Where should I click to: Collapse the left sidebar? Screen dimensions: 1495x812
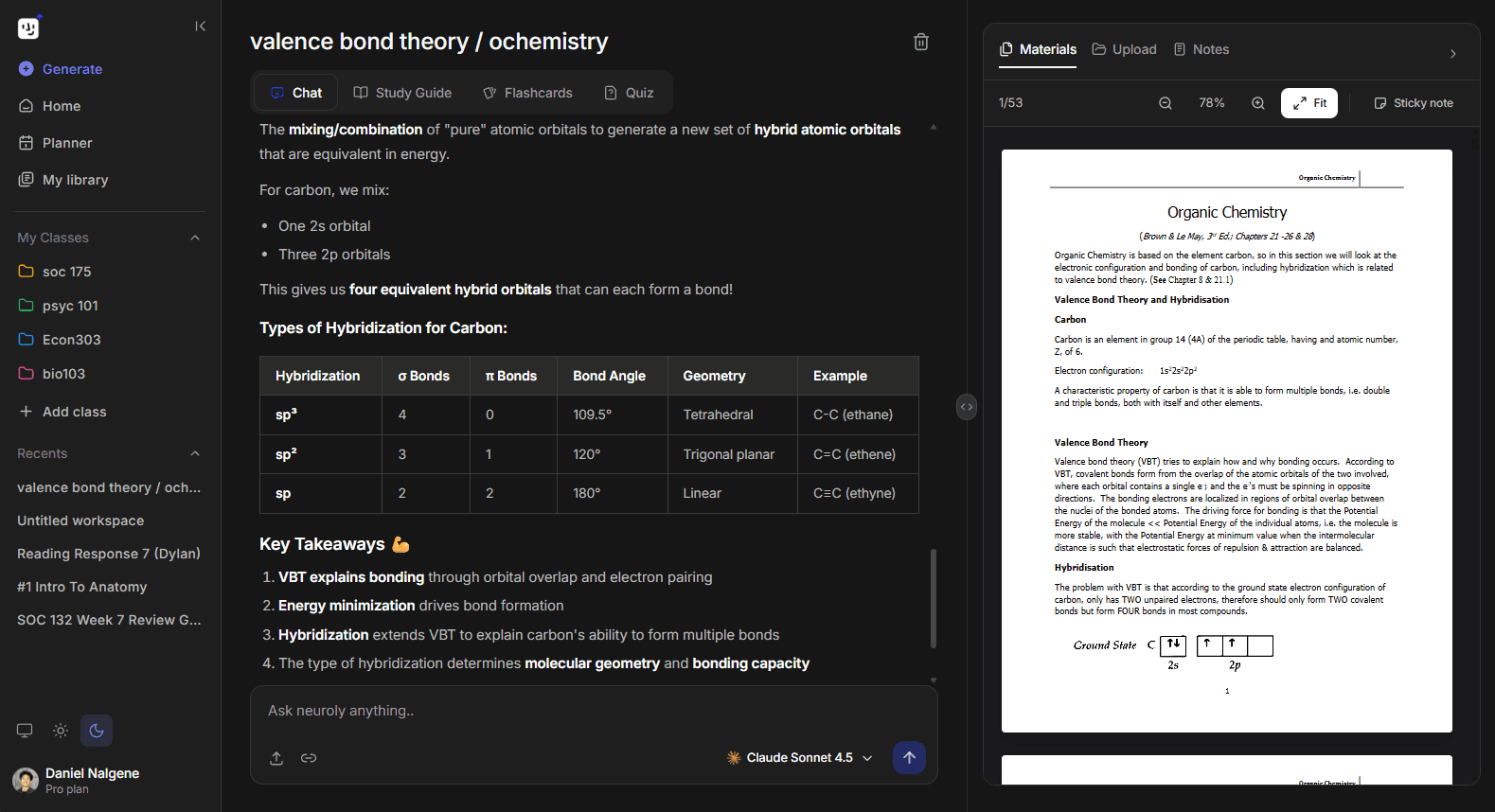tap(200, 26)
